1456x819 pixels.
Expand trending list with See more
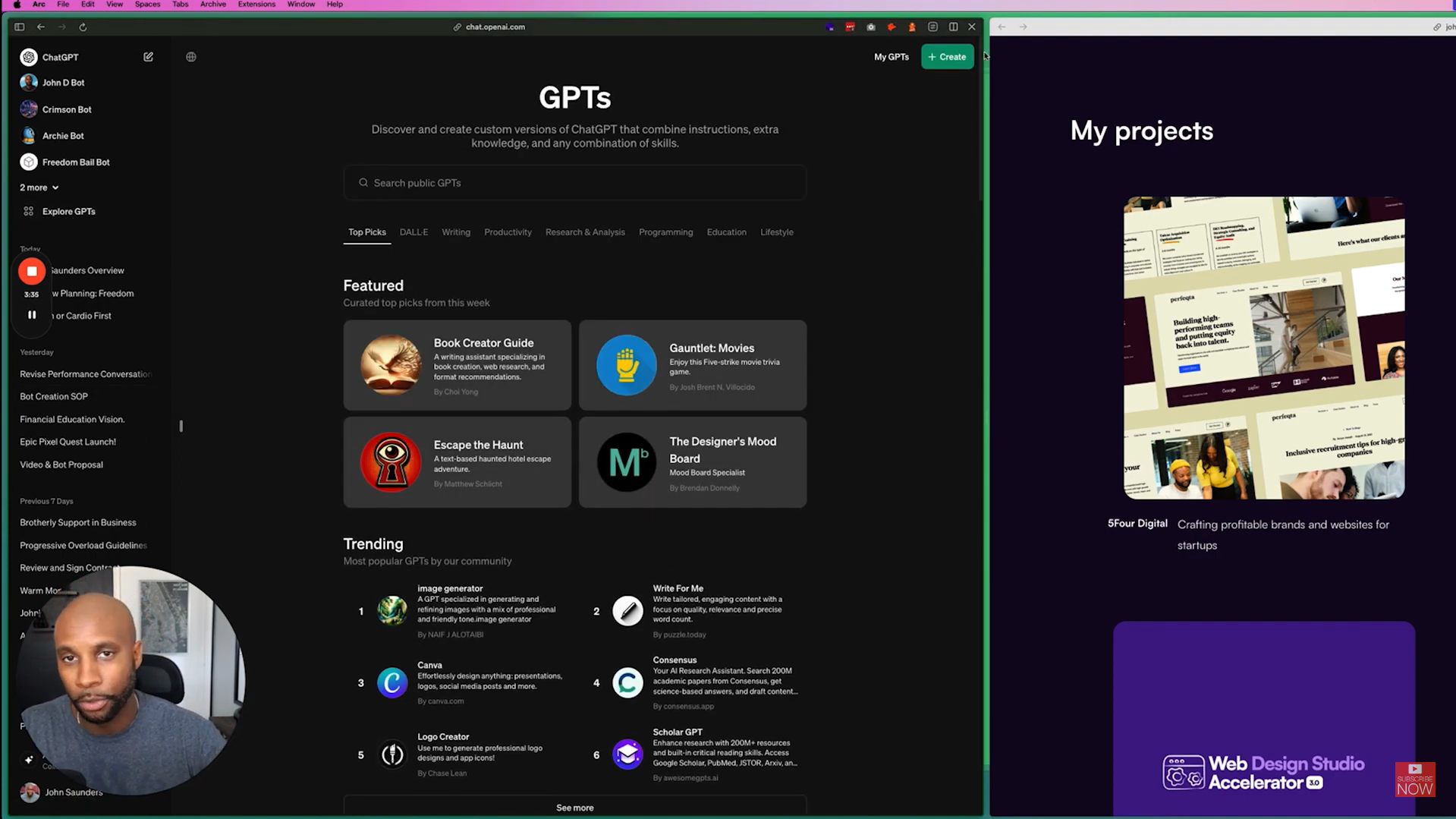(x=574, y=808)
